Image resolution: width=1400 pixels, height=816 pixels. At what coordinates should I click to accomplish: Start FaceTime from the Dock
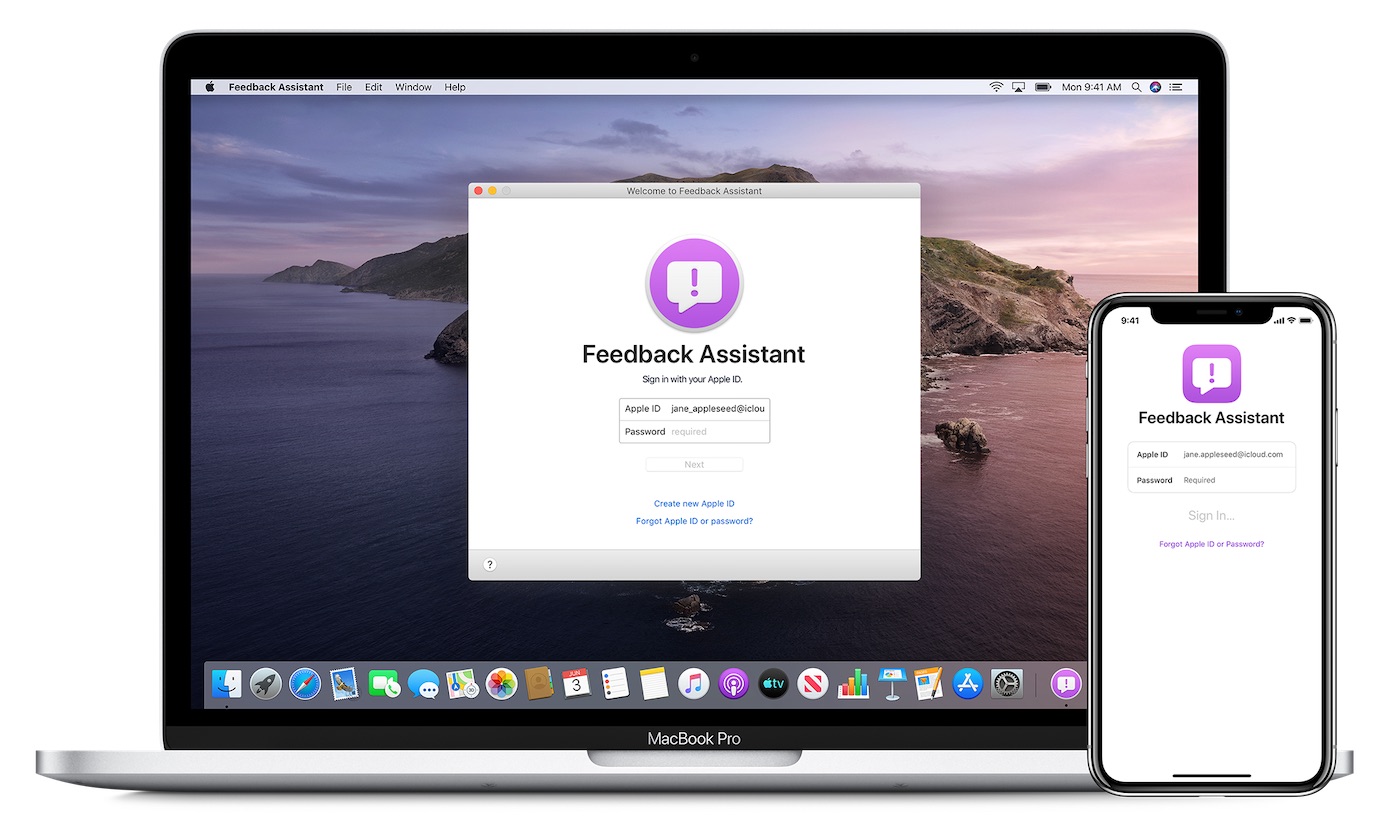click(384, 684)
